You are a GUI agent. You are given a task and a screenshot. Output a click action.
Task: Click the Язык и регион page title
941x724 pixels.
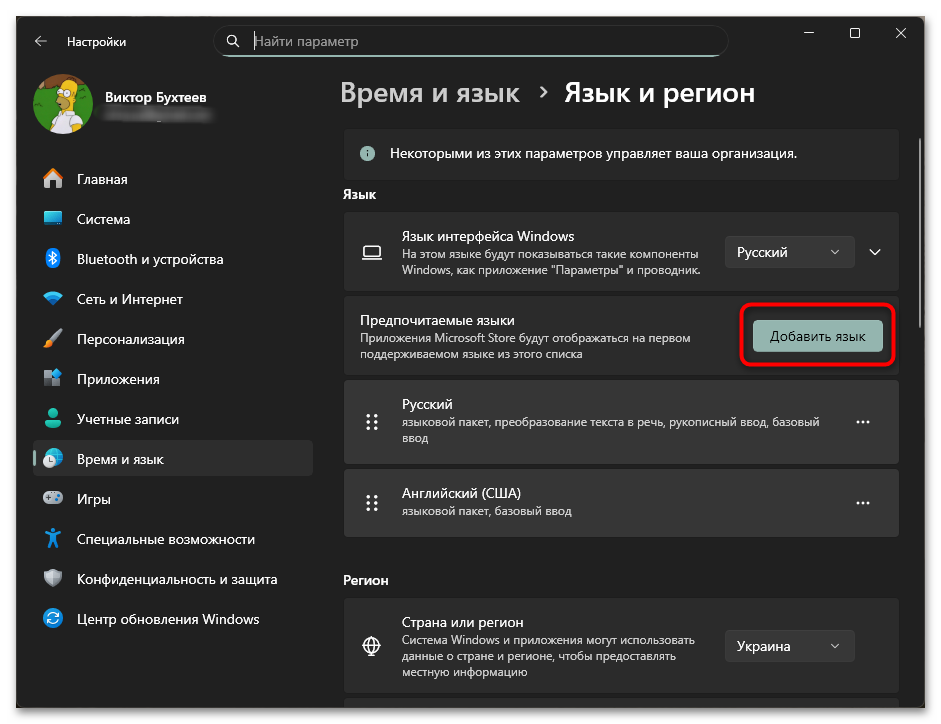659,93
